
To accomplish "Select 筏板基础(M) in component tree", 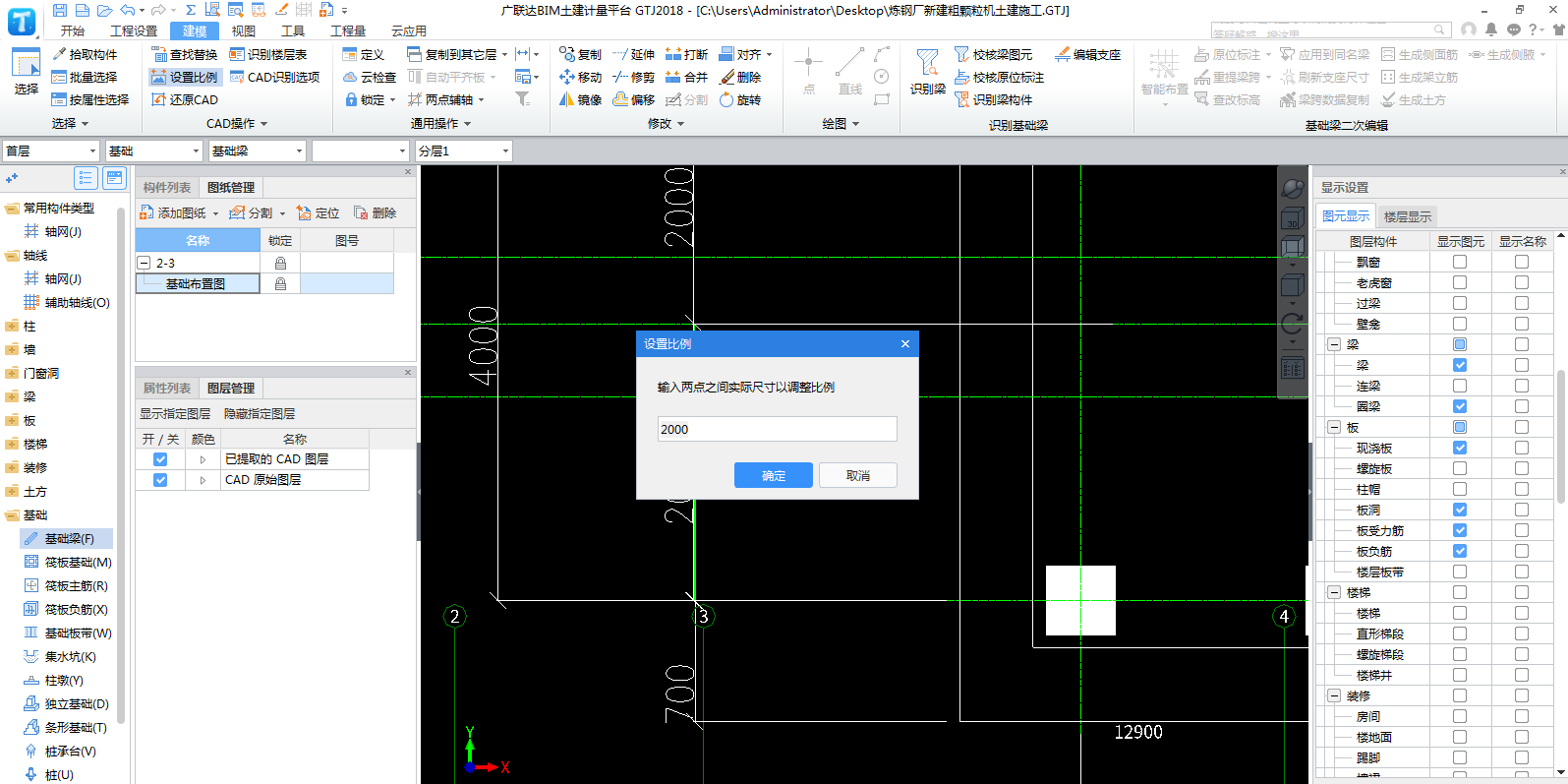I will click(68, 562).
